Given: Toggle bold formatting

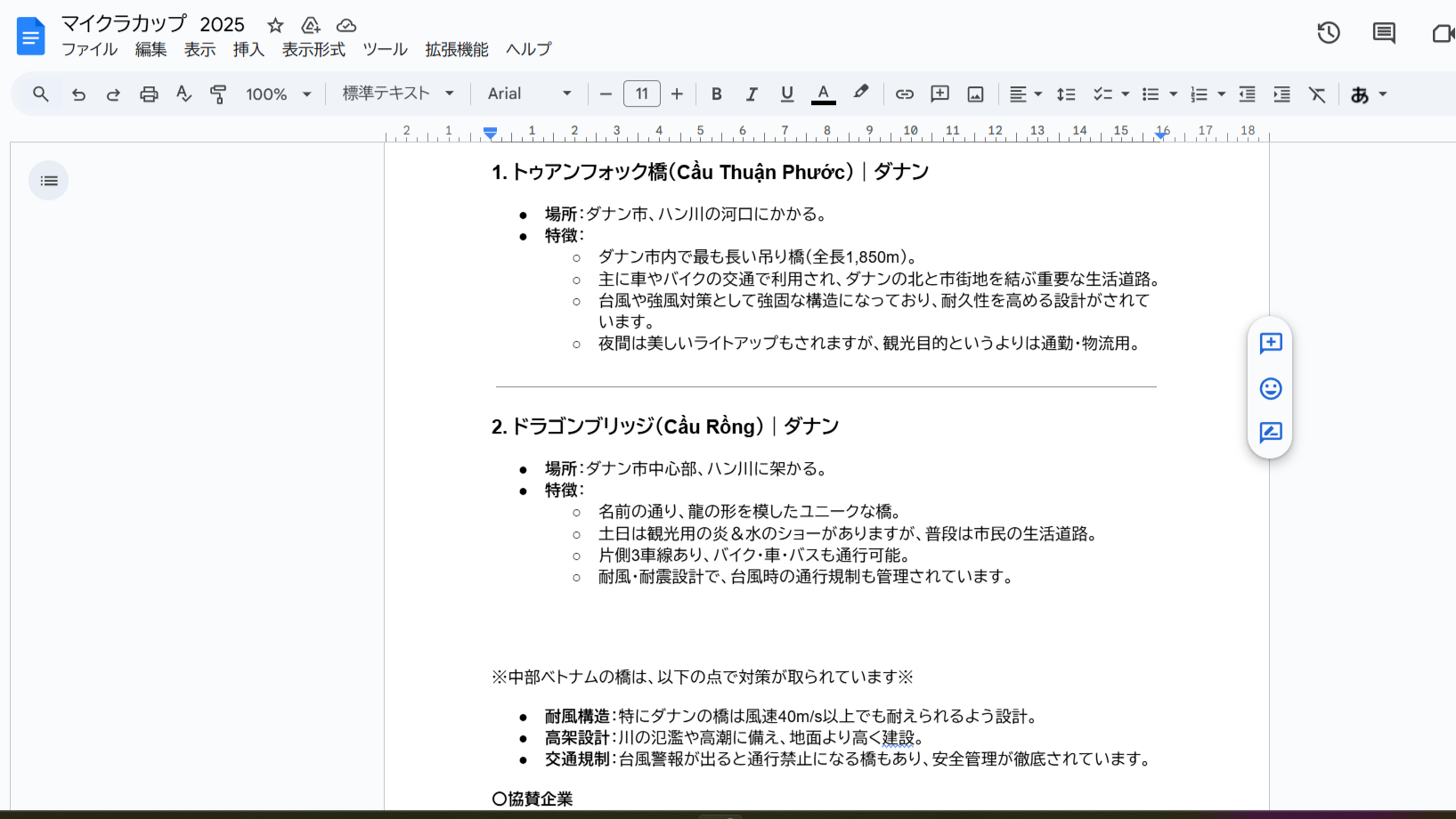Looking at the screenshot, I should pos(716,93).
